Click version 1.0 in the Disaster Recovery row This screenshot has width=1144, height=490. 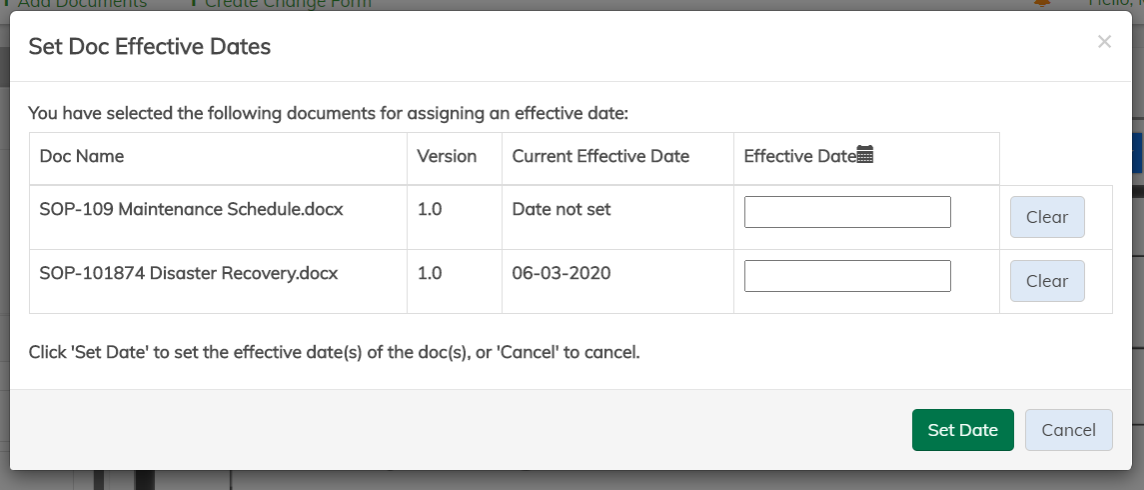coord(429,275)
